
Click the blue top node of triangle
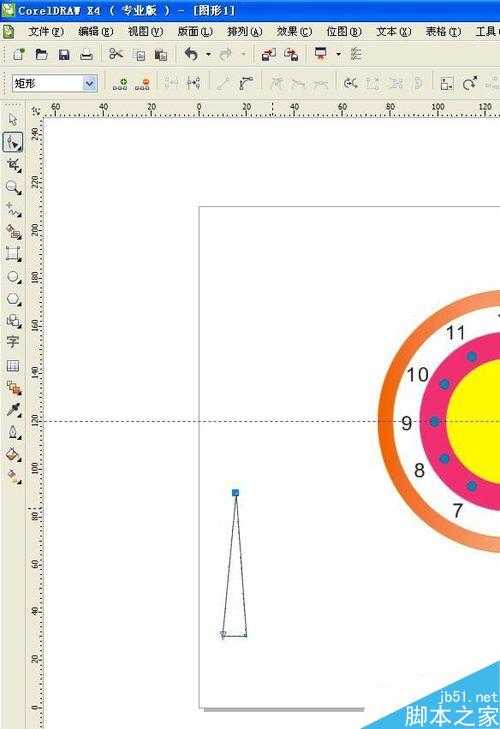click(235, 493)
